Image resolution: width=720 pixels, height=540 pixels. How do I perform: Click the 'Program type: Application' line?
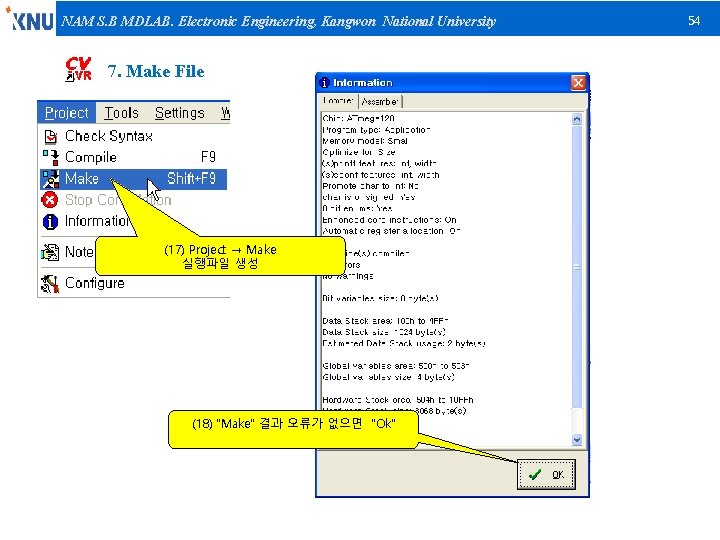[x=376, y=130]
